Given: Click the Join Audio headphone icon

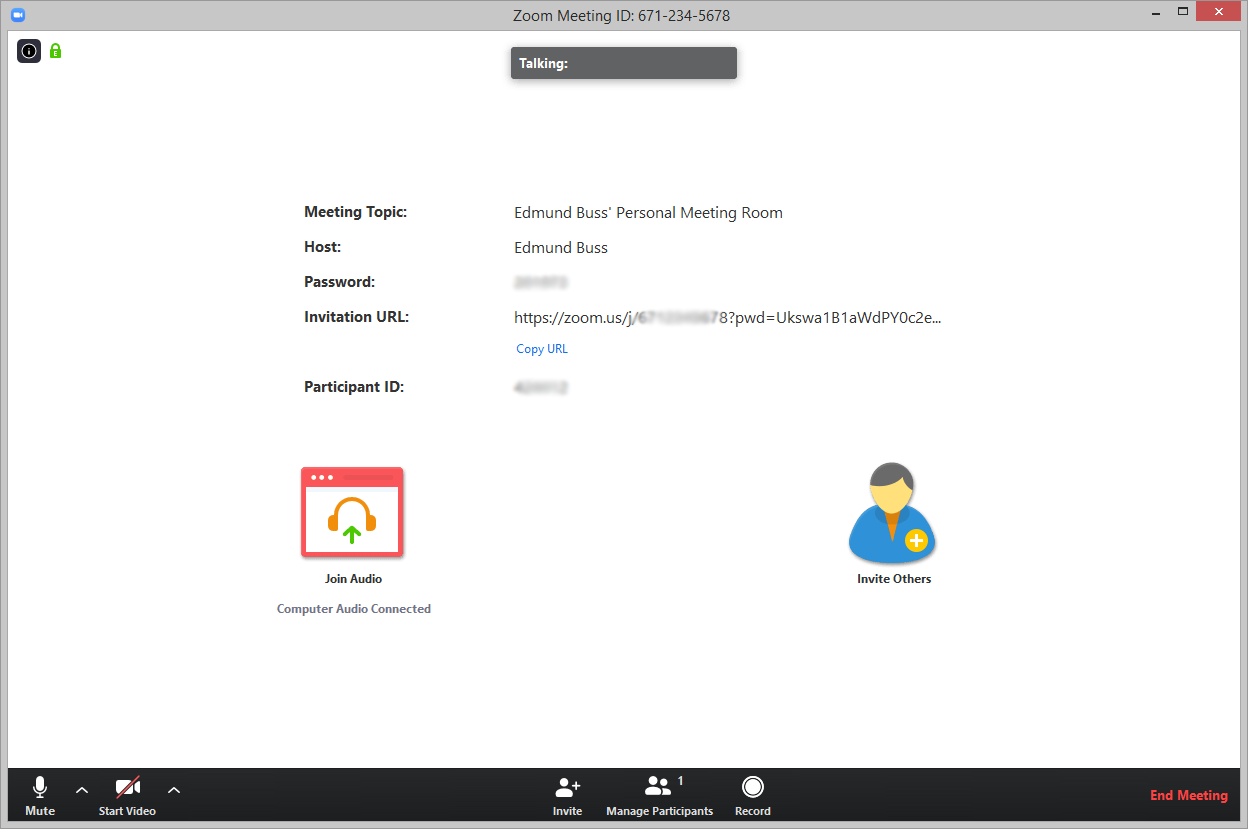Looking at the screenshot, I should point(352,511).
